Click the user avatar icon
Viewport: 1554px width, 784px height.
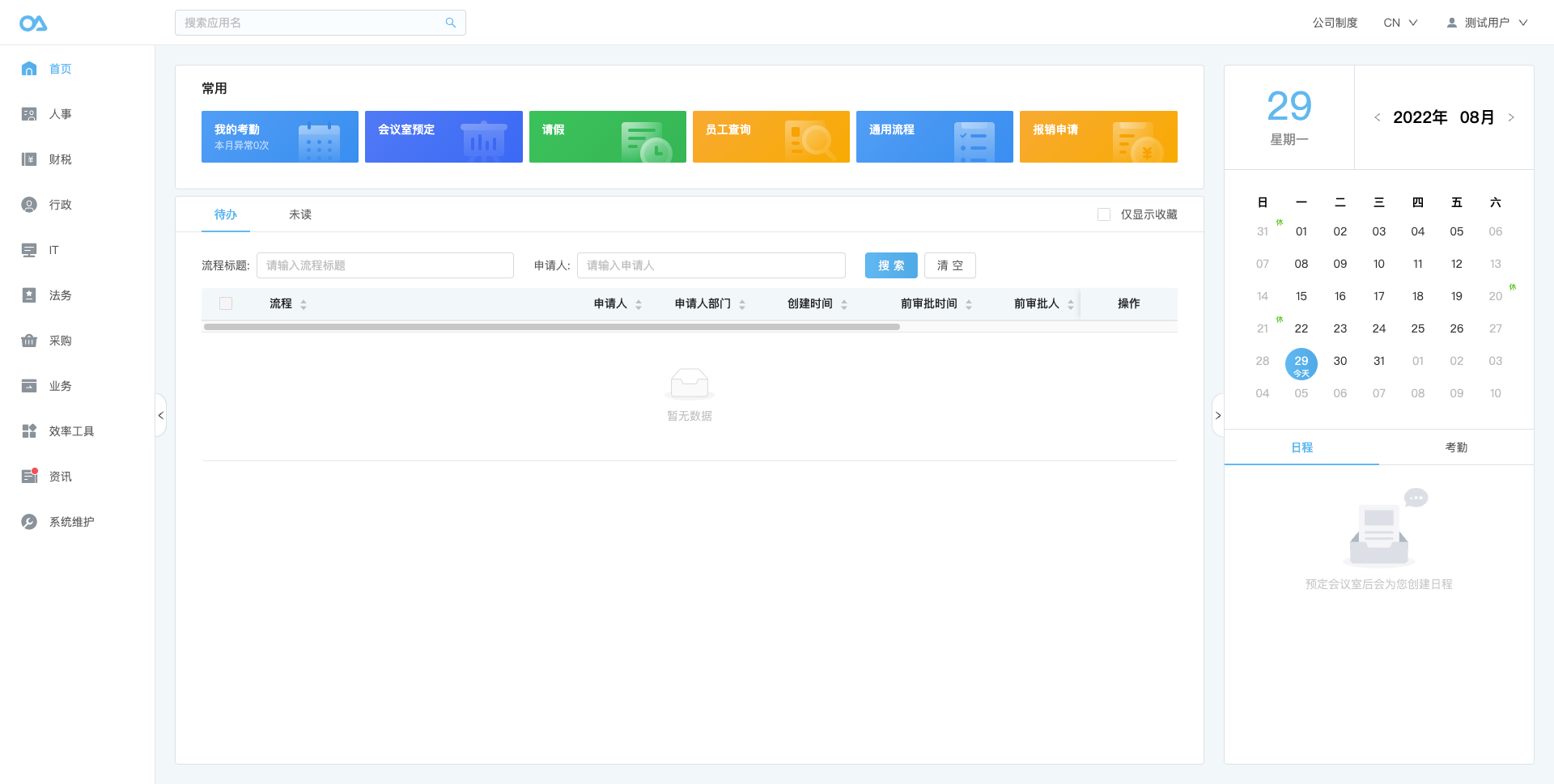[1452, 23]
